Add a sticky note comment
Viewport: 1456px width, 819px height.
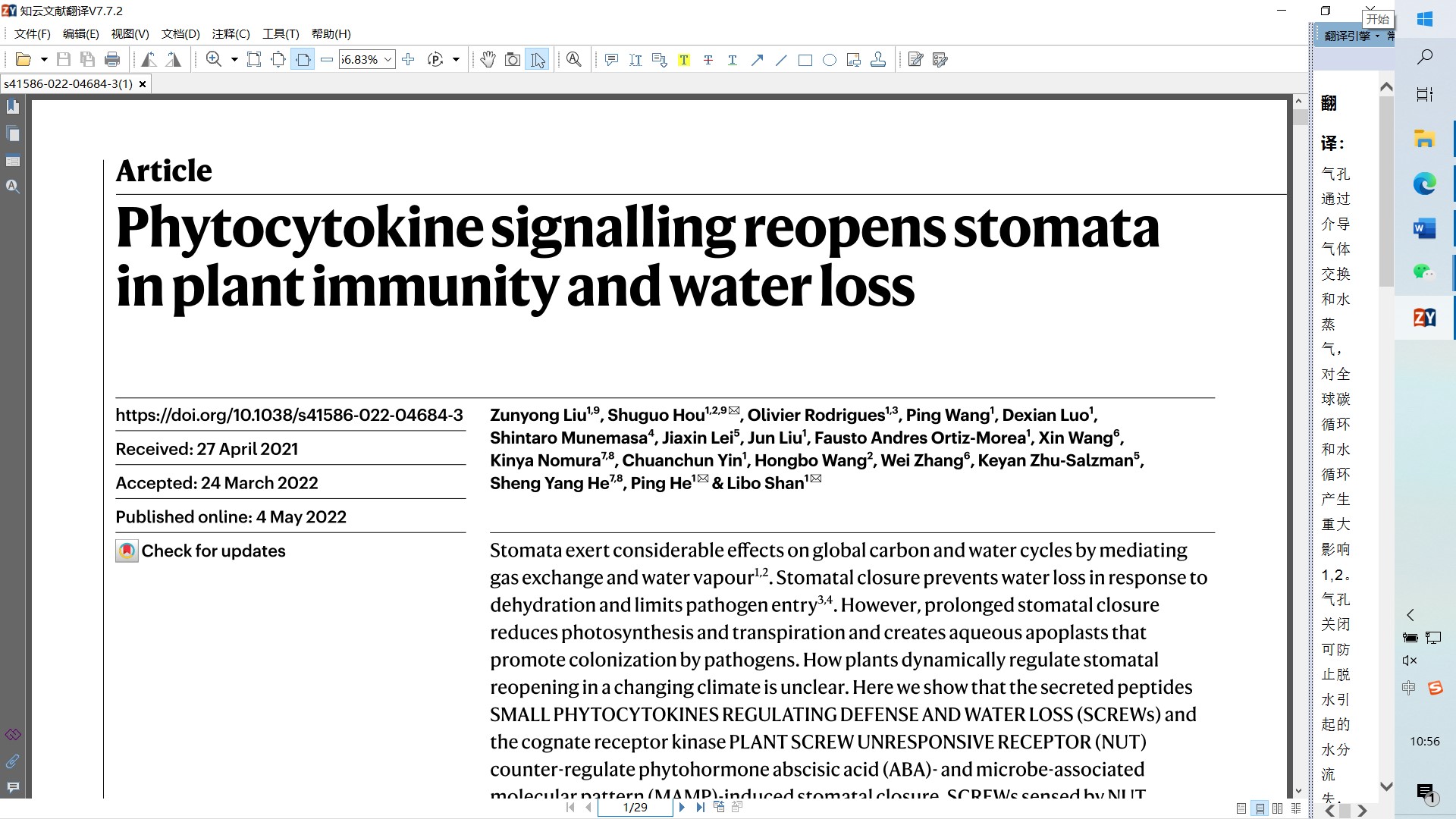pyautogui.click(x=611, y=60)
